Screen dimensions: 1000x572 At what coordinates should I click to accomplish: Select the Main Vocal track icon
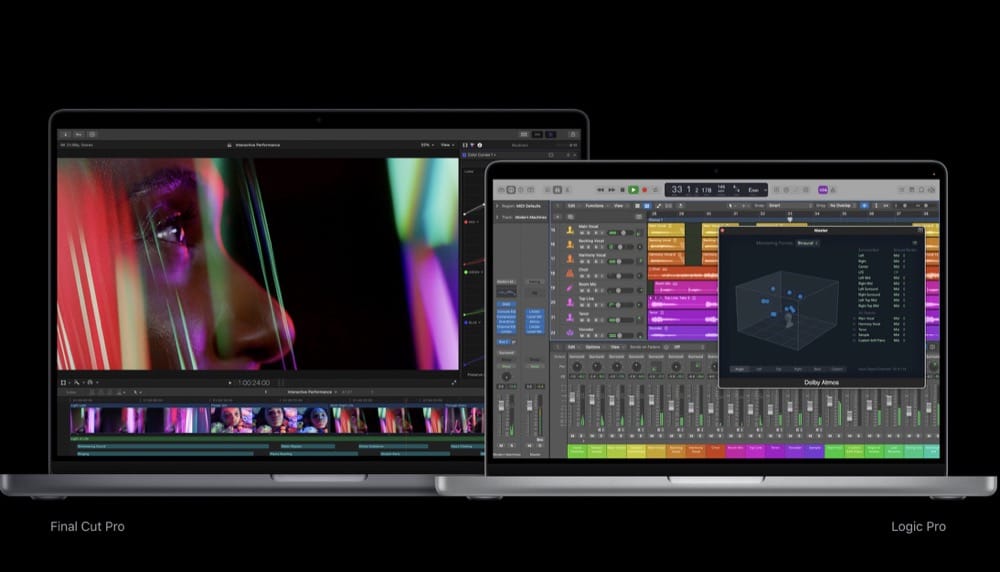pyautogui.click(x=570, y=230)
